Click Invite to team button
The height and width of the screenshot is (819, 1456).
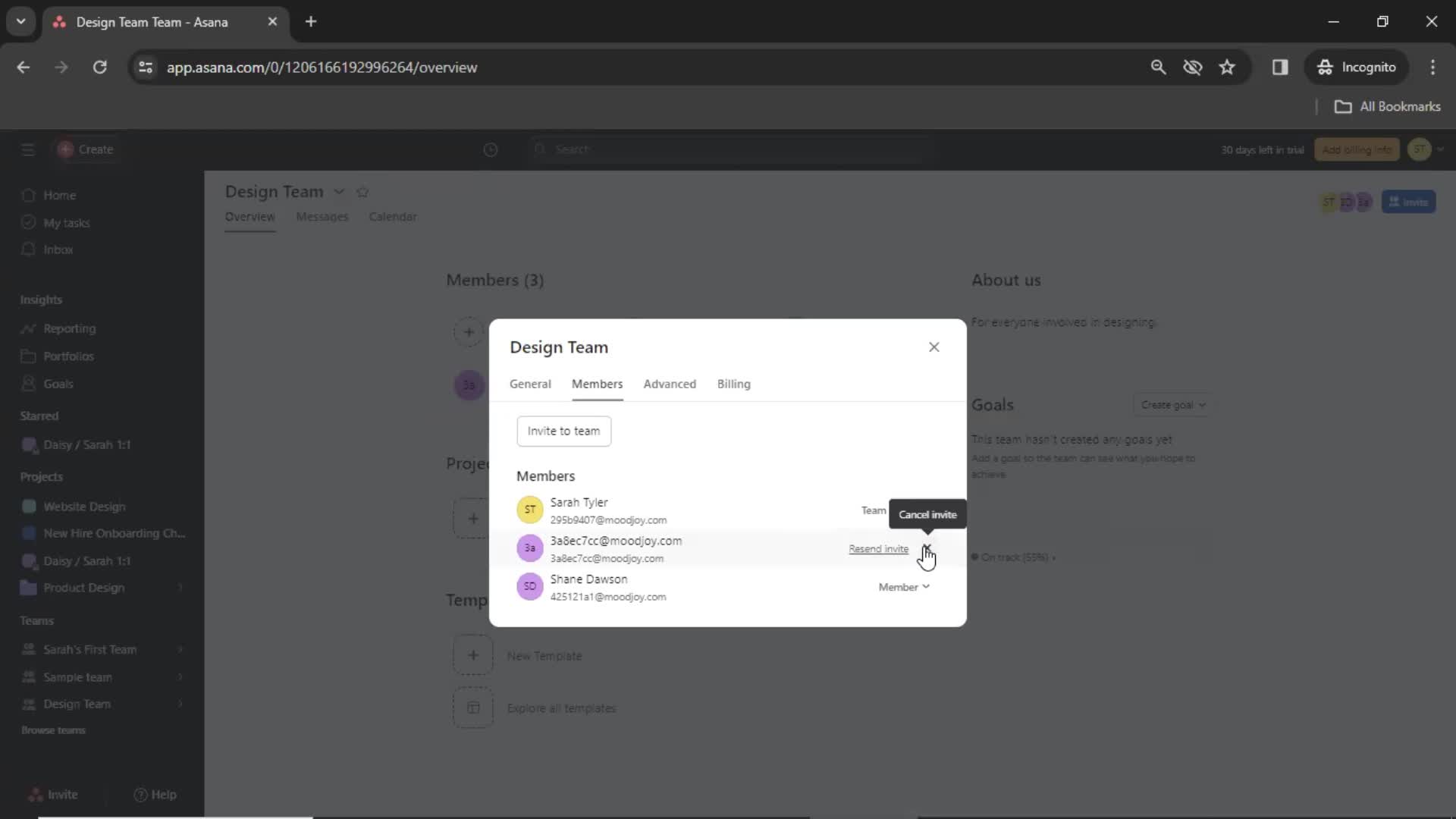564,430
